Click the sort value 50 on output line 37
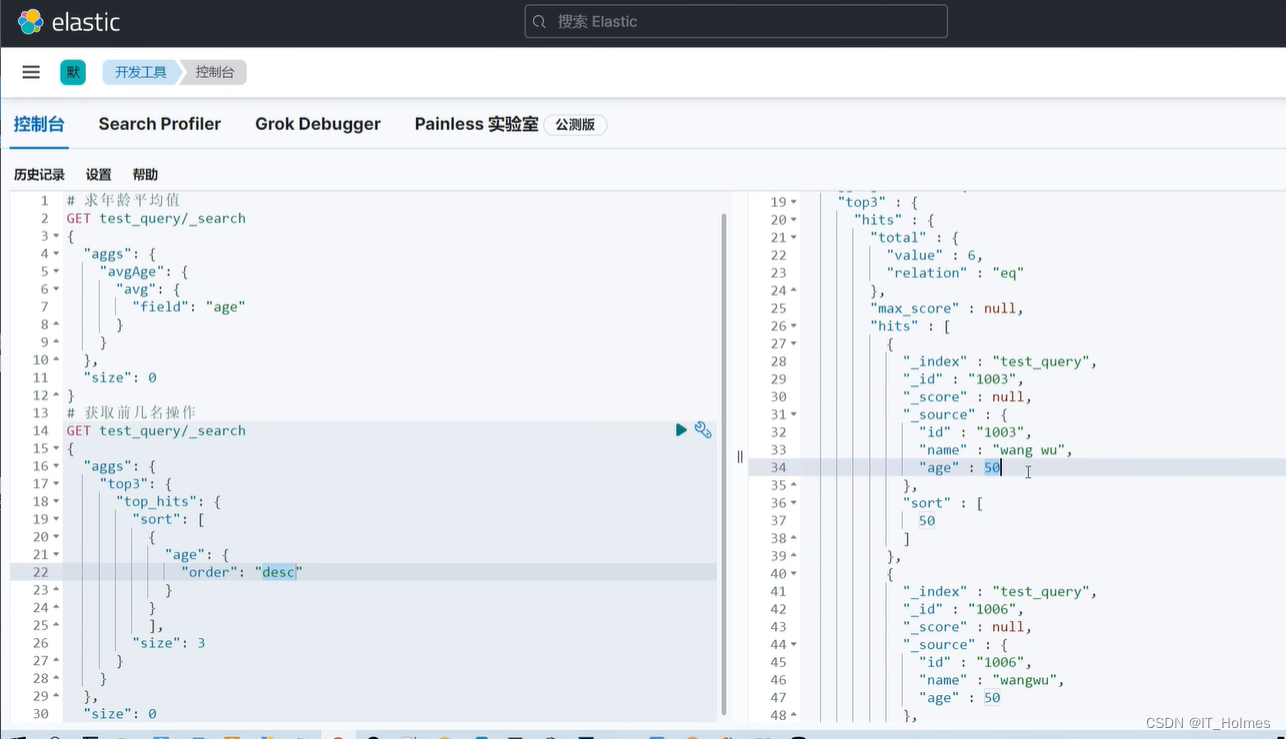The width and height of the screenshot is (1286, 739). click(x=927, y=521)
